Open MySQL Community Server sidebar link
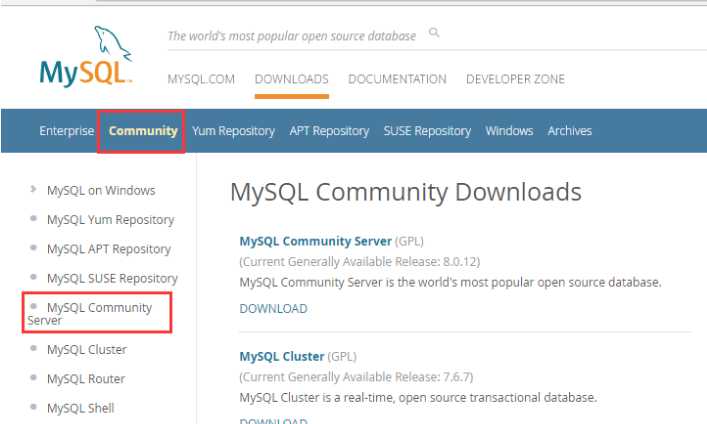This screenshot has height=424, width=707. pyautogui.click(x=90, y=313)
